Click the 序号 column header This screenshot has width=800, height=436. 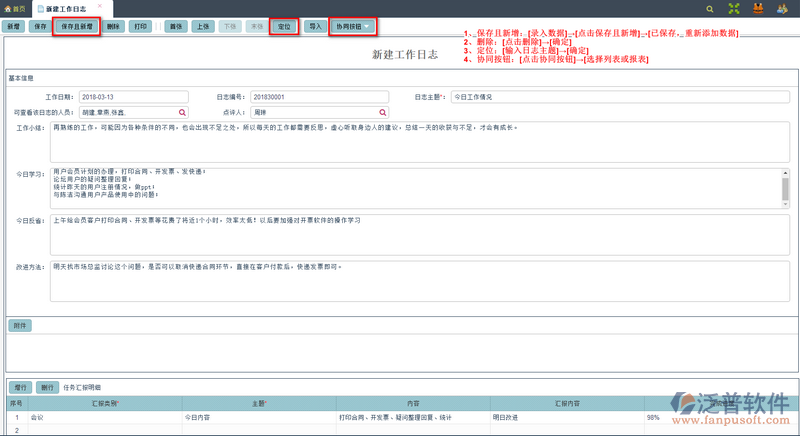[x=17, y=403]
